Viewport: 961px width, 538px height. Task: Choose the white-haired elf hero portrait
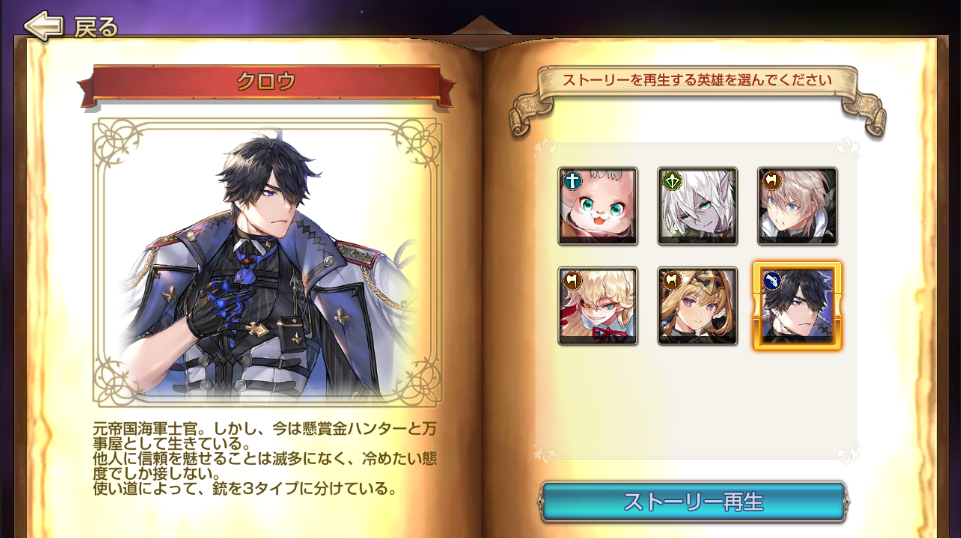pyautogui.click(x=697, y=206)
